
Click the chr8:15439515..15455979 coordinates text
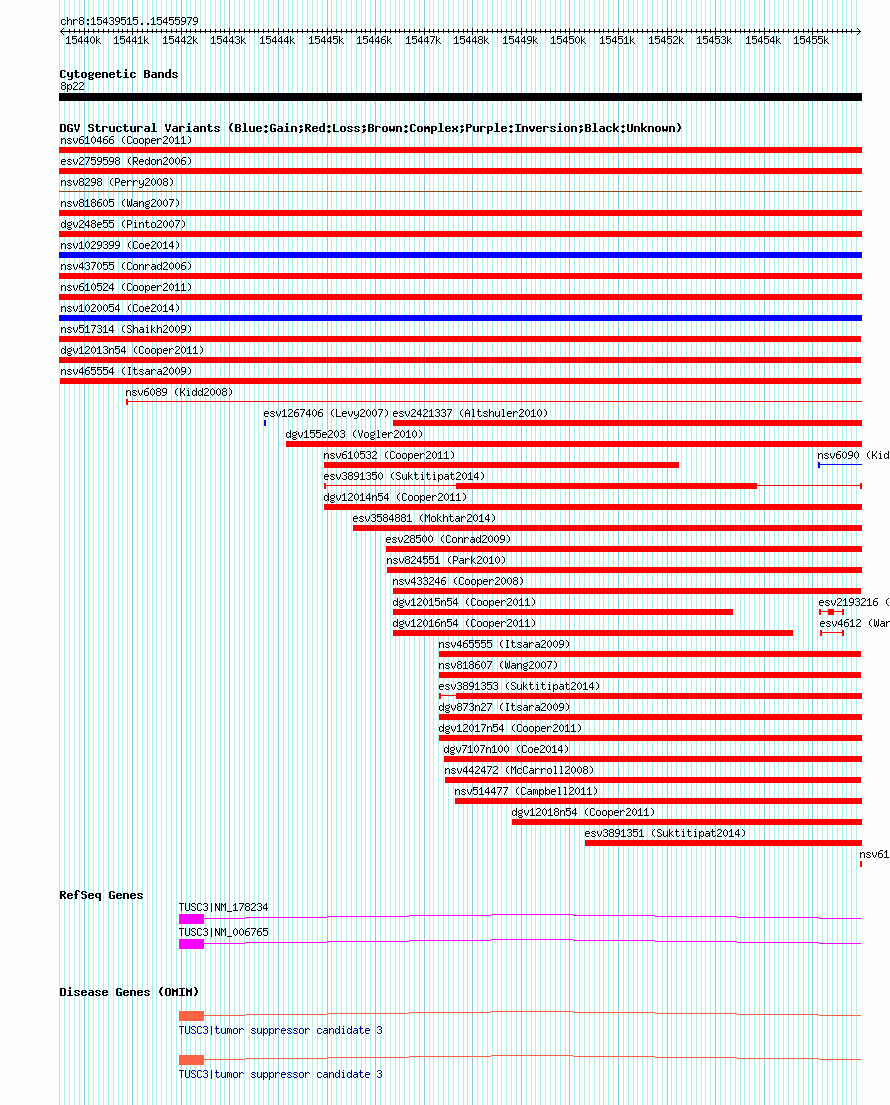coord(129,21)
